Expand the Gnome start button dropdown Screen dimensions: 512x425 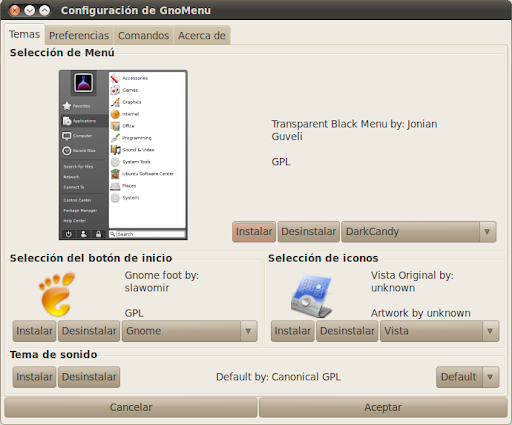click(x=190, y=331)
